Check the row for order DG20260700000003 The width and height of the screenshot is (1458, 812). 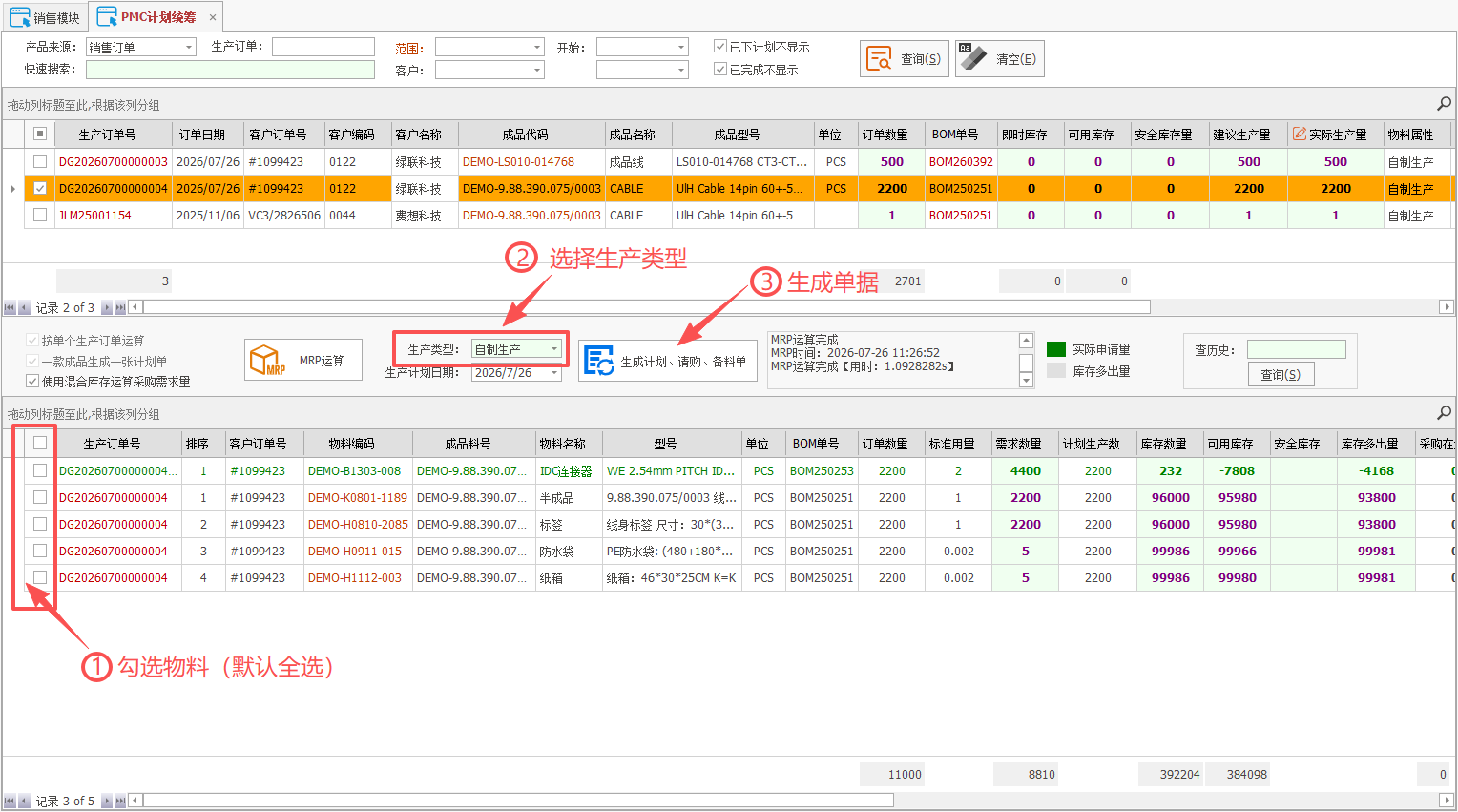click(x=40, y=161)
